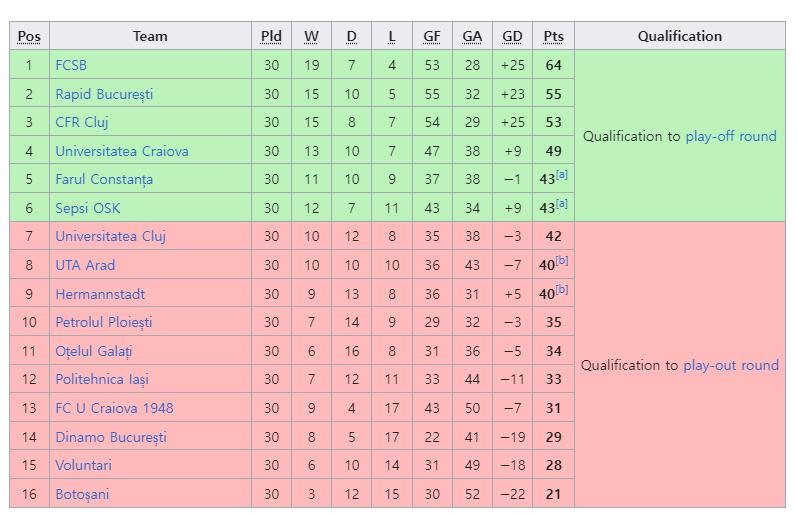Click the Rapid București team link
This screenshot has width=797, height=515.
[104, 94]
